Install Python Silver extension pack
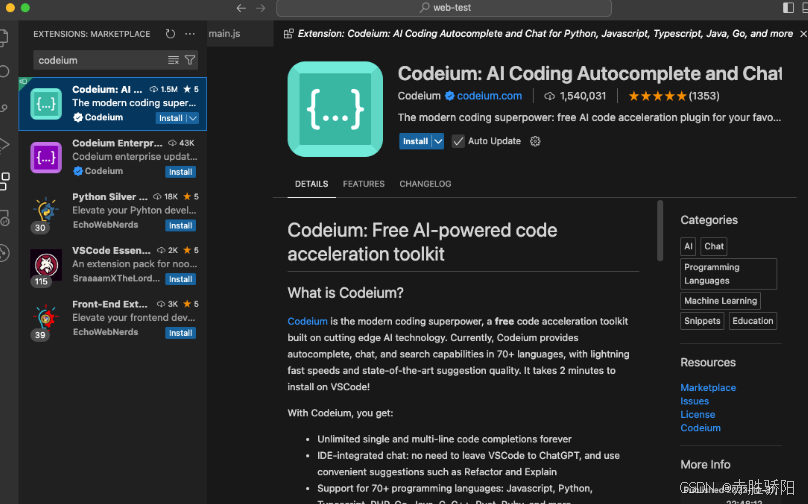The height and width of the screenshot is (504, 808). click(x=180, y=225)
